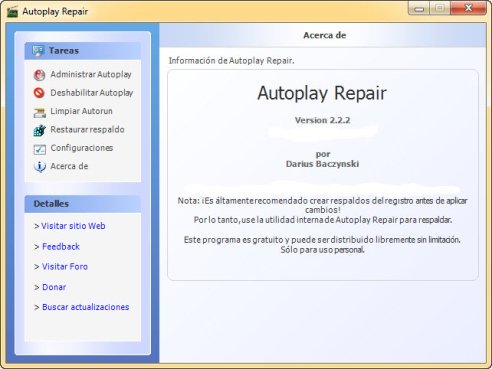This screenshot has width=492, height=369.
Task: Open the Visitar sitio Web link
Action: coord(73,226)
